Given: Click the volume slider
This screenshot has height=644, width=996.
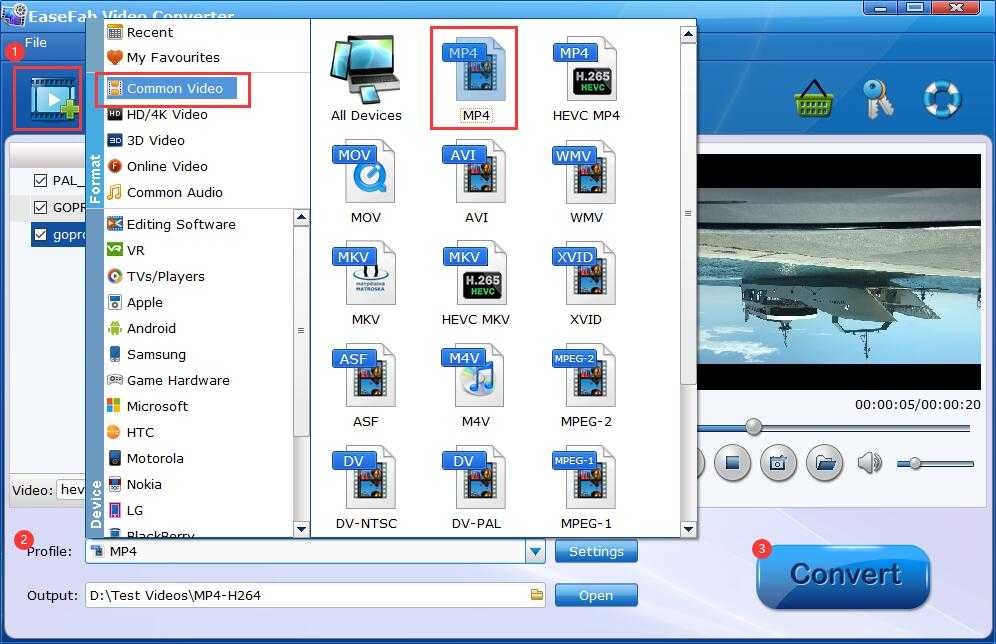Looking at the screenshot, I should tap(936, 463).
